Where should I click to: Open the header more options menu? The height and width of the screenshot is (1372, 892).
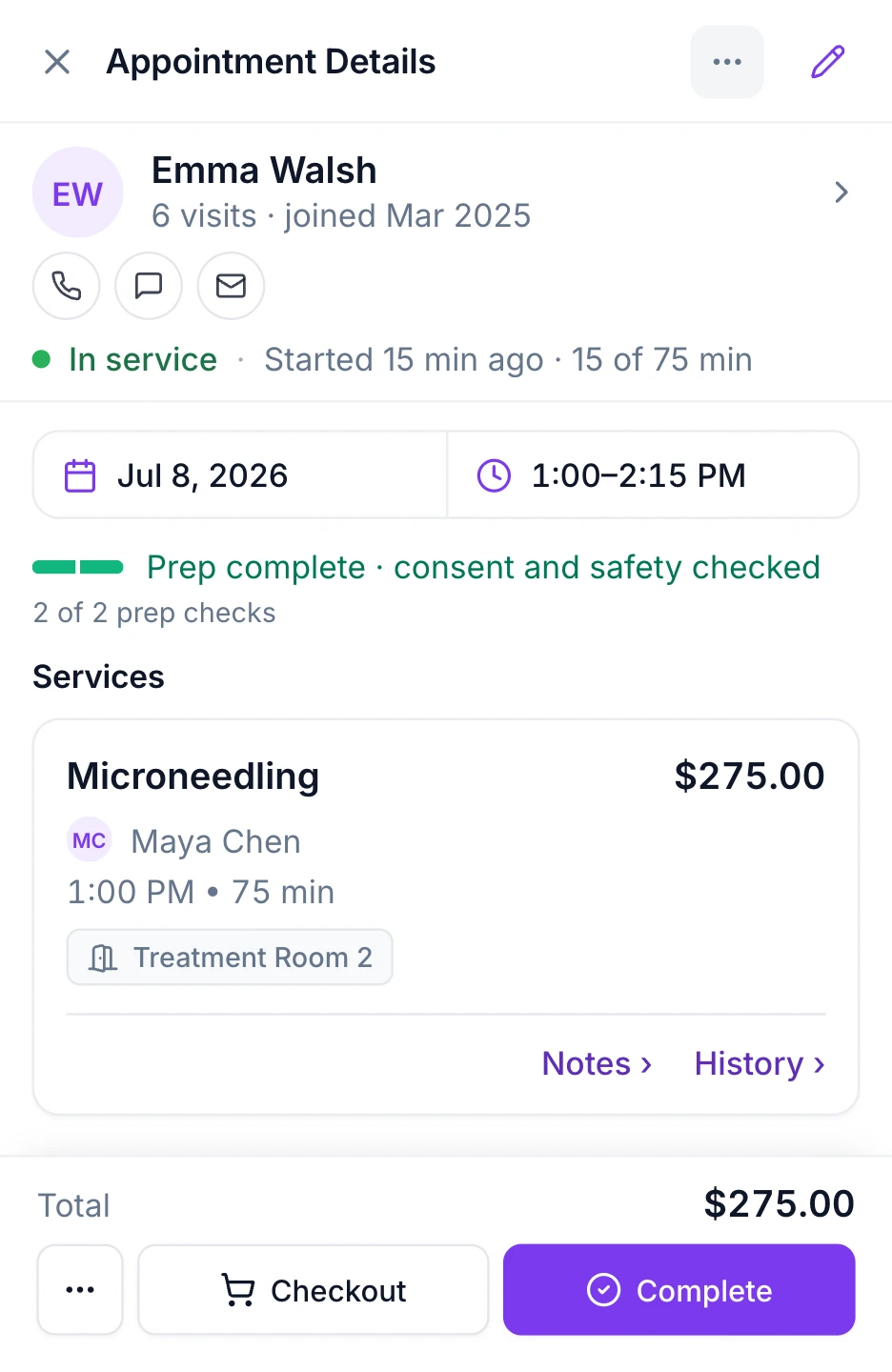click(x=727, y=62)
